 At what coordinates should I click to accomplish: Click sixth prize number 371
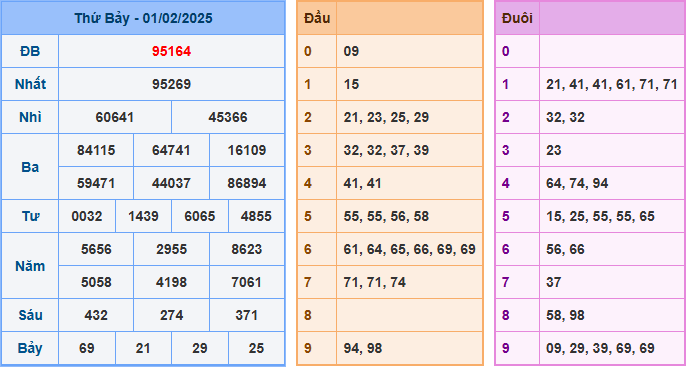point(247,315)
